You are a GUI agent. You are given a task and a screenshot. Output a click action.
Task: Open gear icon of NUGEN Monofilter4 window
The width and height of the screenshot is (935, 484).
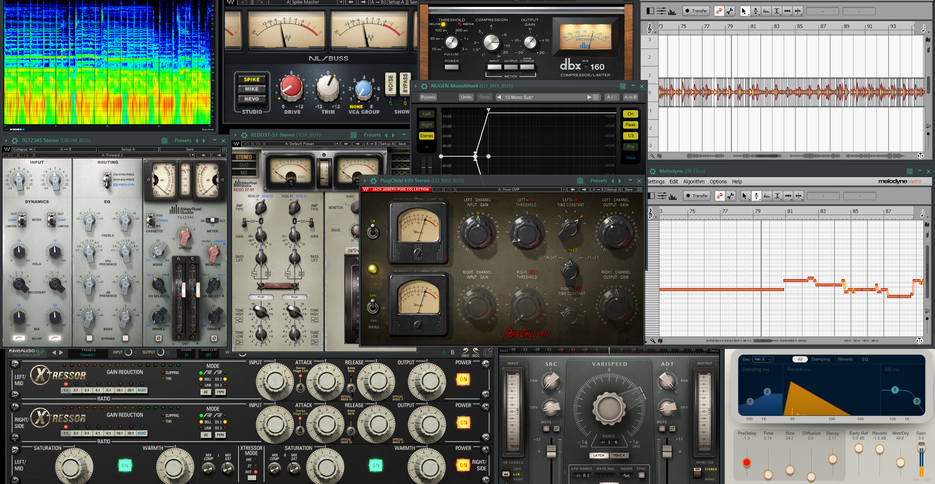click(425, 86)
